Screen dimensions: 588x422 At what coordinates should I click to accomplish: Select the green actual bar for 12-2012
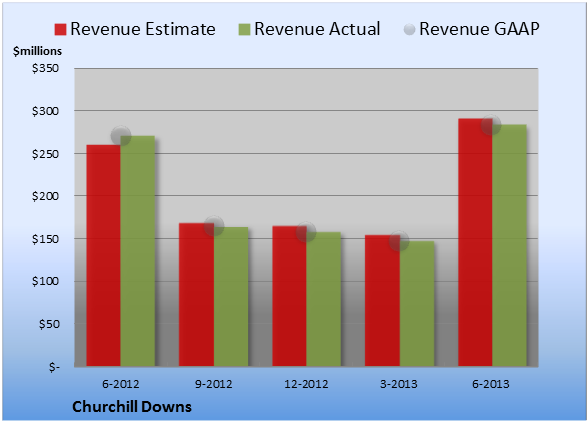pos(324,299)
